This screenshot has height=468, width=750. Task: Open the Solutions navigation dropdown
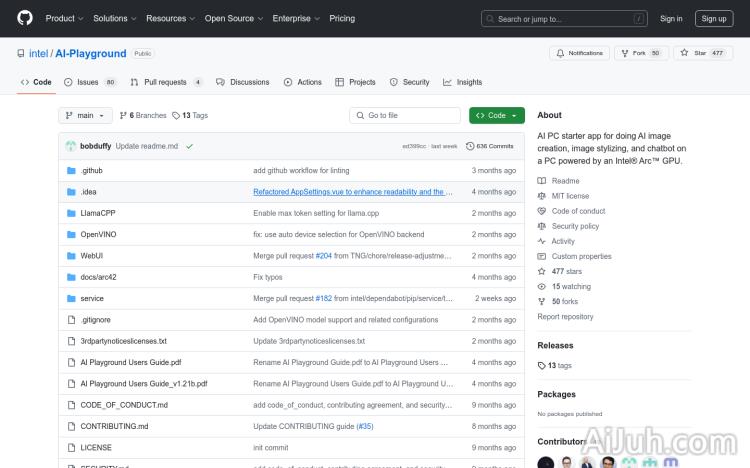(x=114, y=18)
